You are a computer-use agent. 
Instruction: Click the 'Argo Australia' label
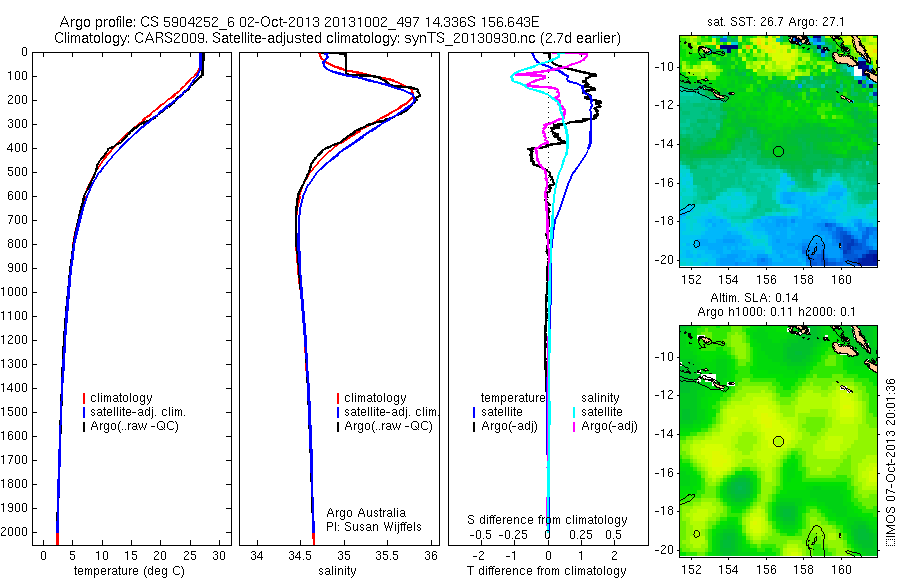(366, 513)
